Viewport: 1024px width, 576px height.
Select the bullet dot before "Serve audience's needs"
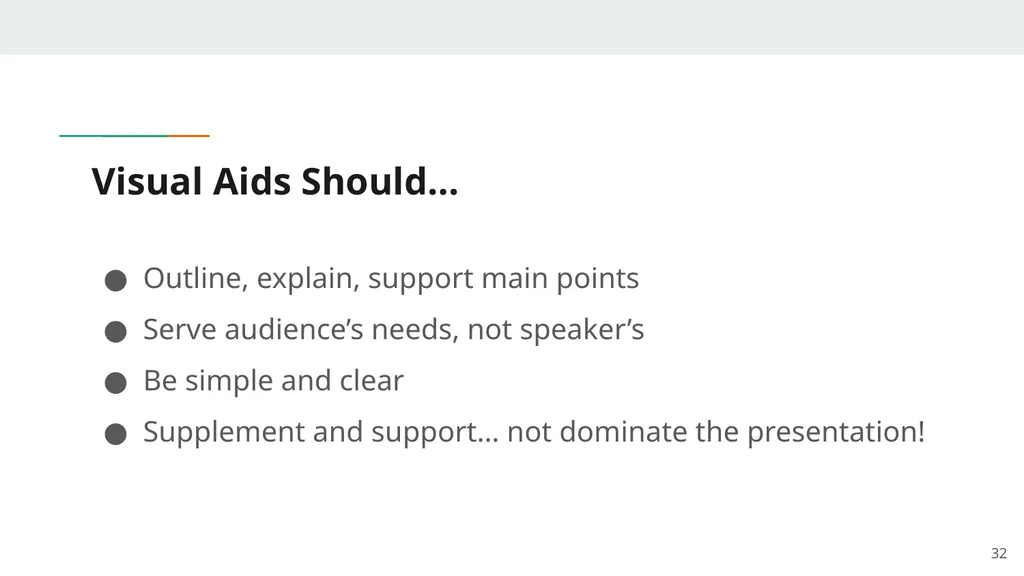click(x=116, y=332)
